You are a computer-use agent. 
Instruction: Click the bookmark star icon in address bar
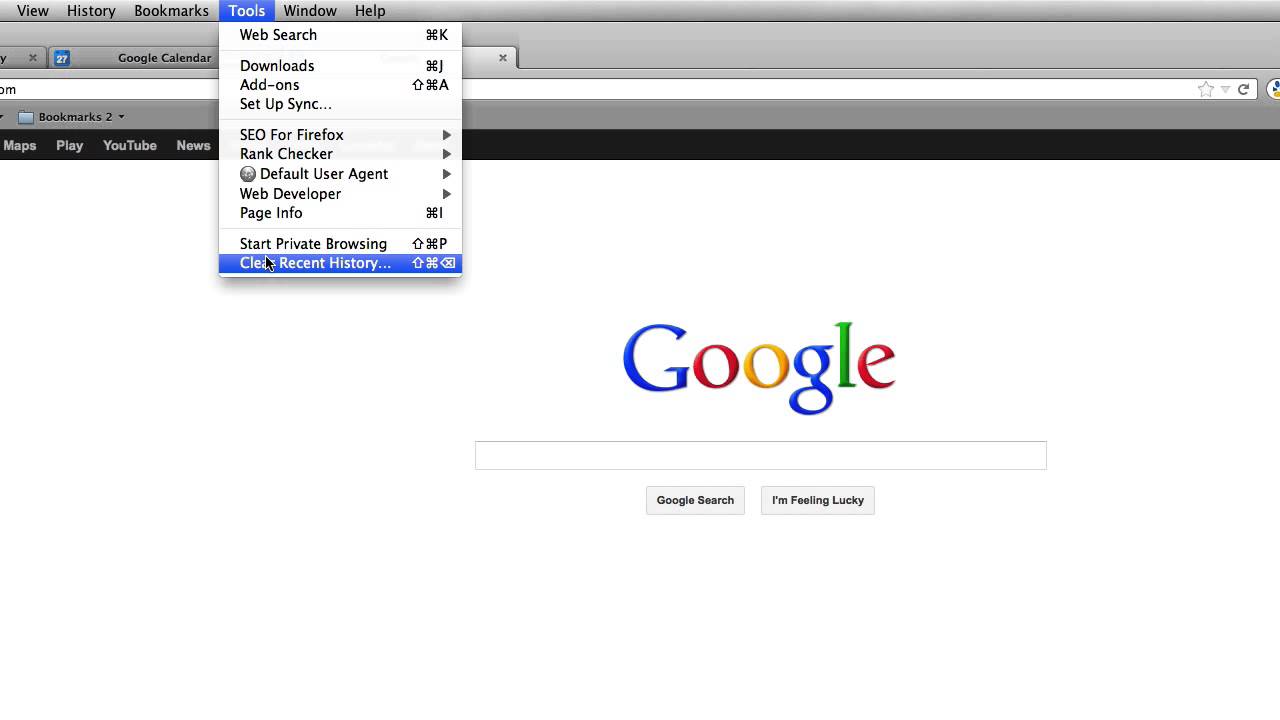click(1206, 89)
